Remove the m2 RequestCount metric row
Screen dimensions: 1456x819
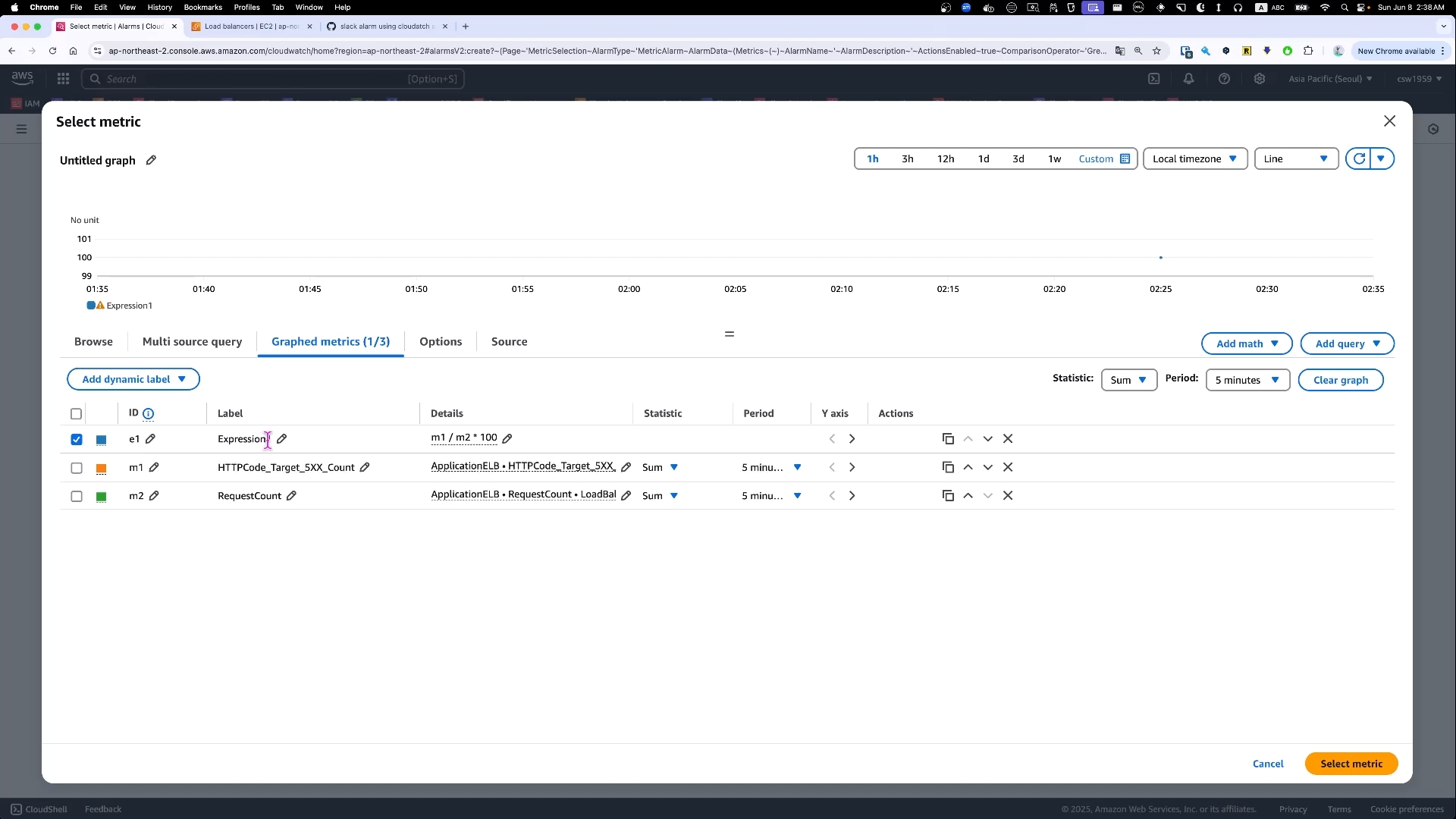pyautogui.click(x=1008, y=496)
